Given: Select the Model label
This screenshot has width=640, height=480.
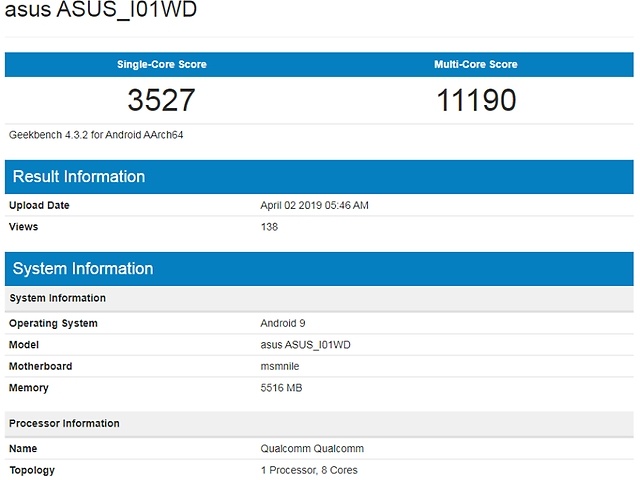Looking at the screenshot, I should click(24, 345).
